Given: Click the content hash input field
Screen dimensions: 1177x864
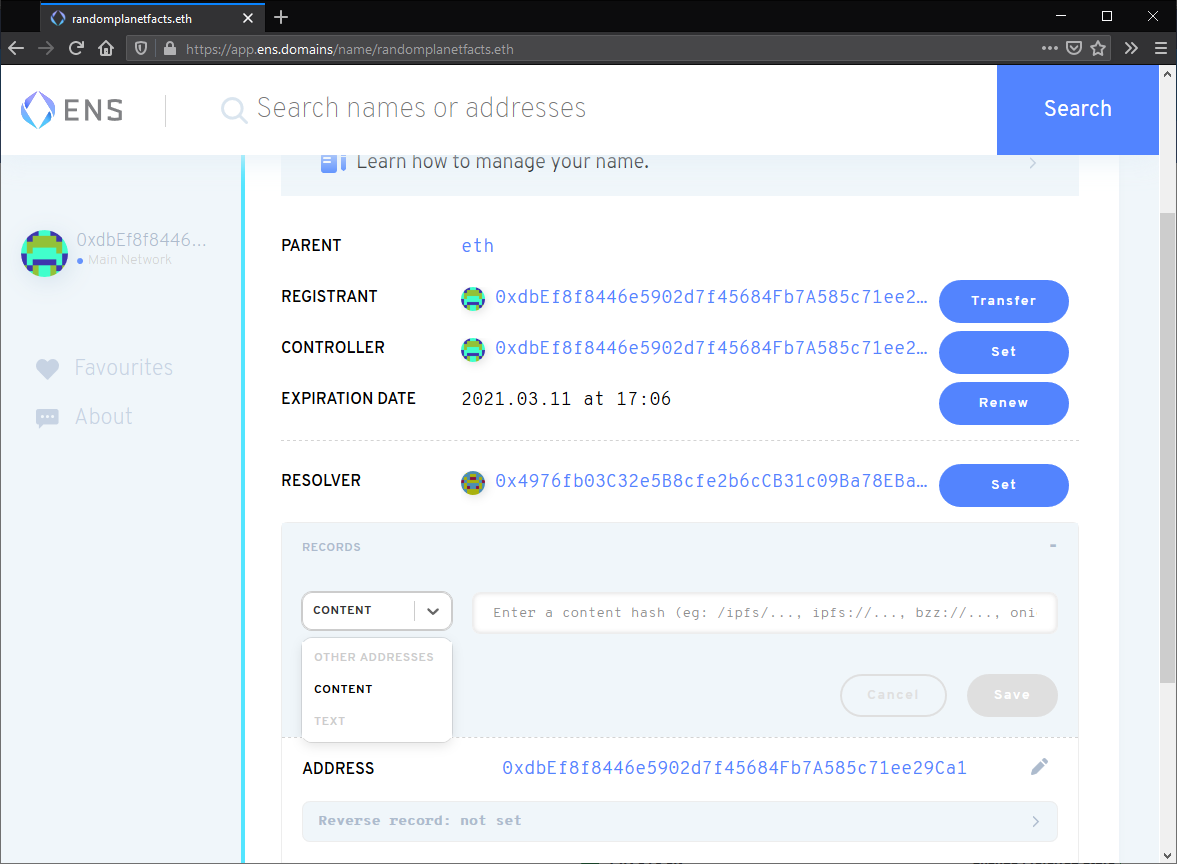Looking at the screenshot, I should pyautogui.click(x=764, y=612).
